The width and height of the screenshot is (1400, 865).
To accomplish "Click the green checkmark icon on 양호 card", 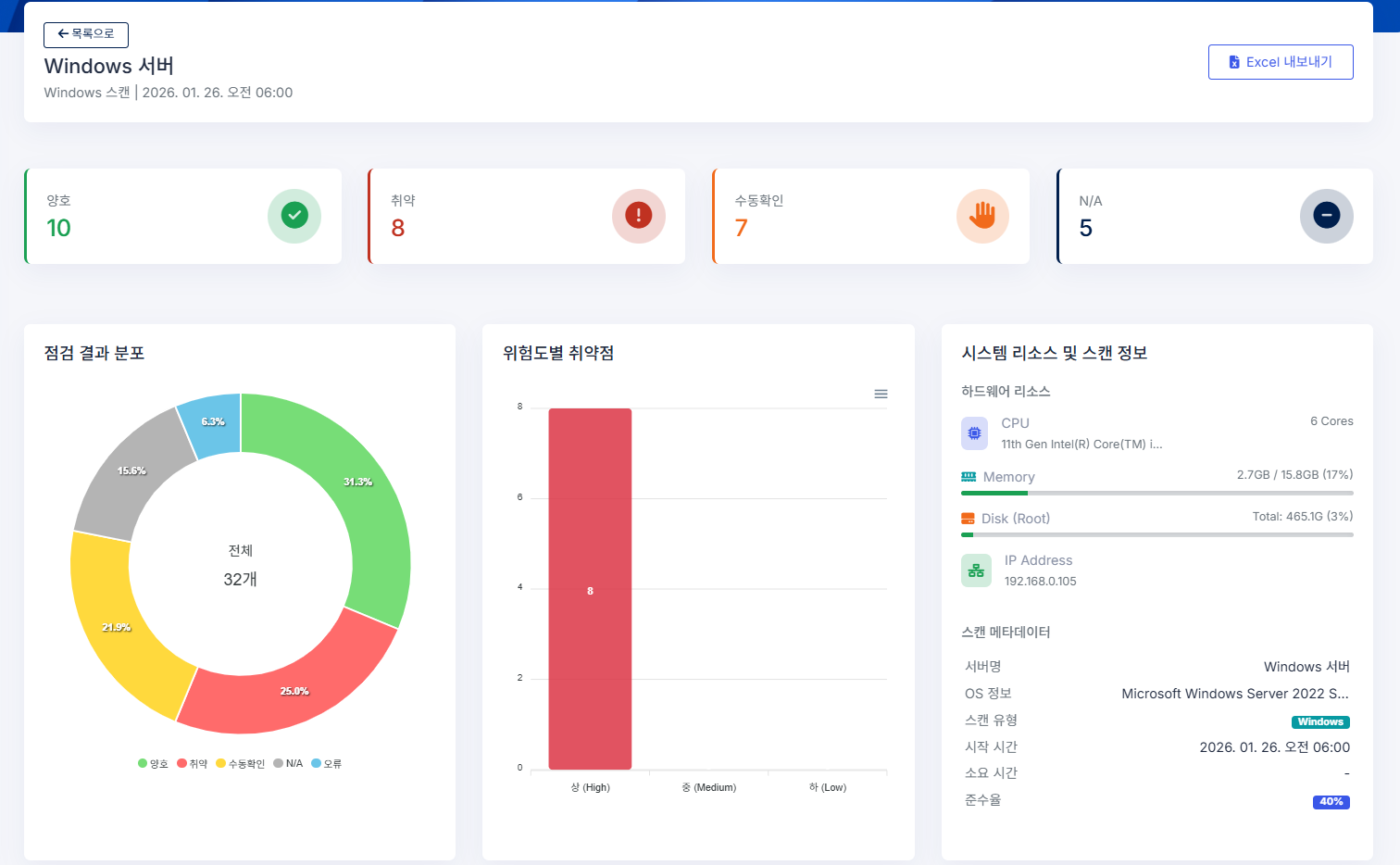I will coord(294,216).
